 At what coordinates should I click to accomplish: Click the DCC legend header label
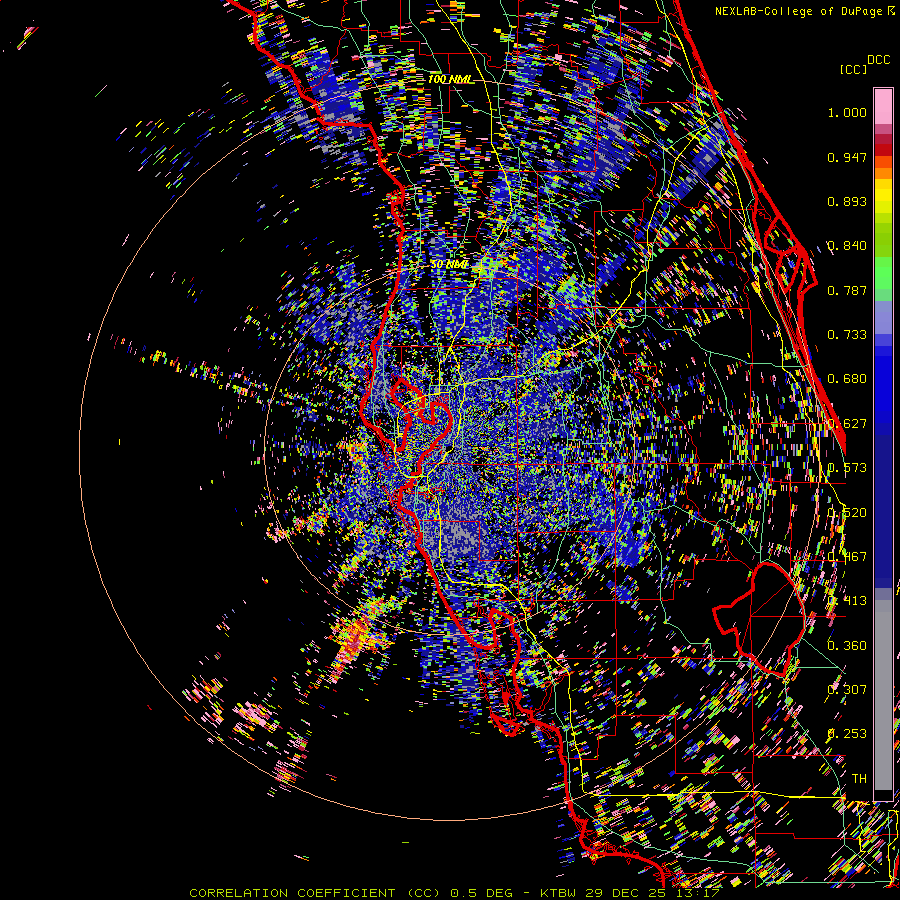[878, 59]
